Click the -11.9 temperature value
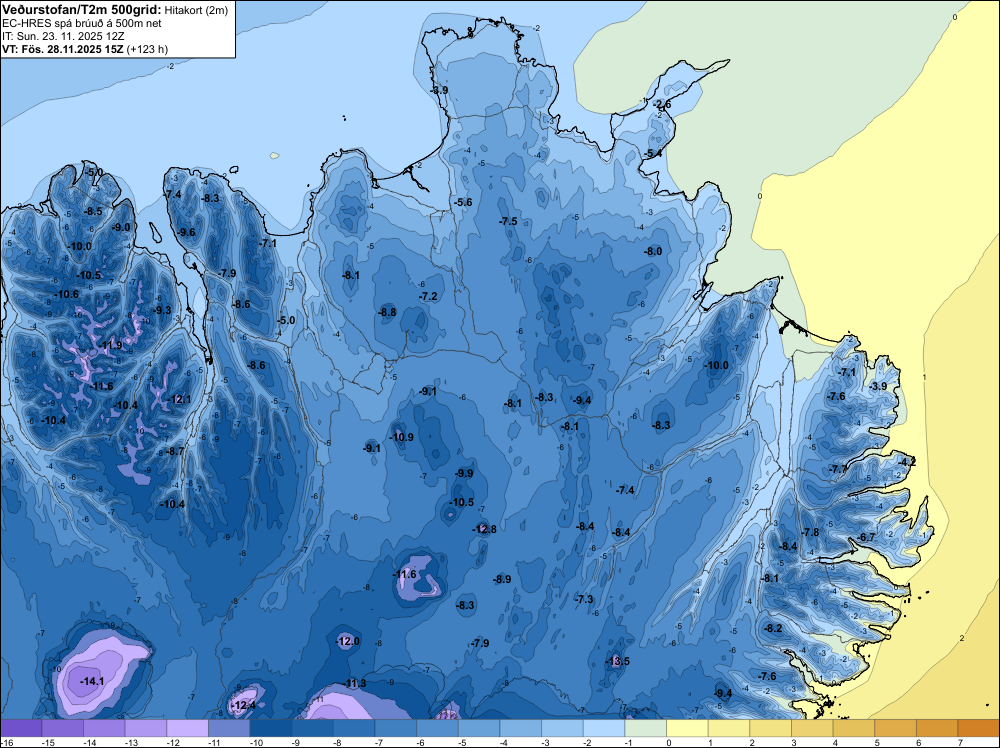 [110, 345]
